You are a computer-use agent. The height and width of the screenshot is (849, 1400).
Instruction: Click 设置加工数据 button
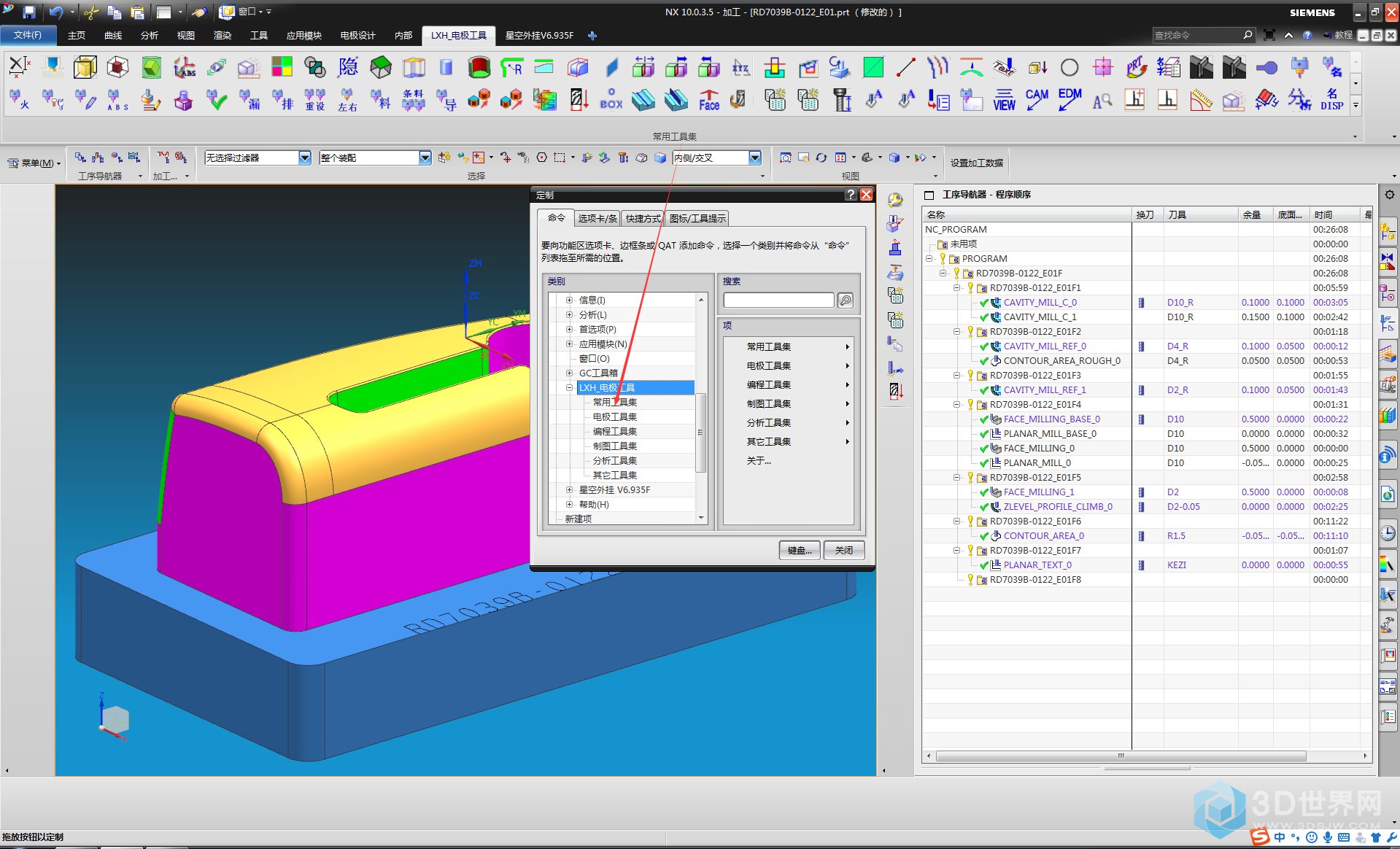(x=976, y=163)
